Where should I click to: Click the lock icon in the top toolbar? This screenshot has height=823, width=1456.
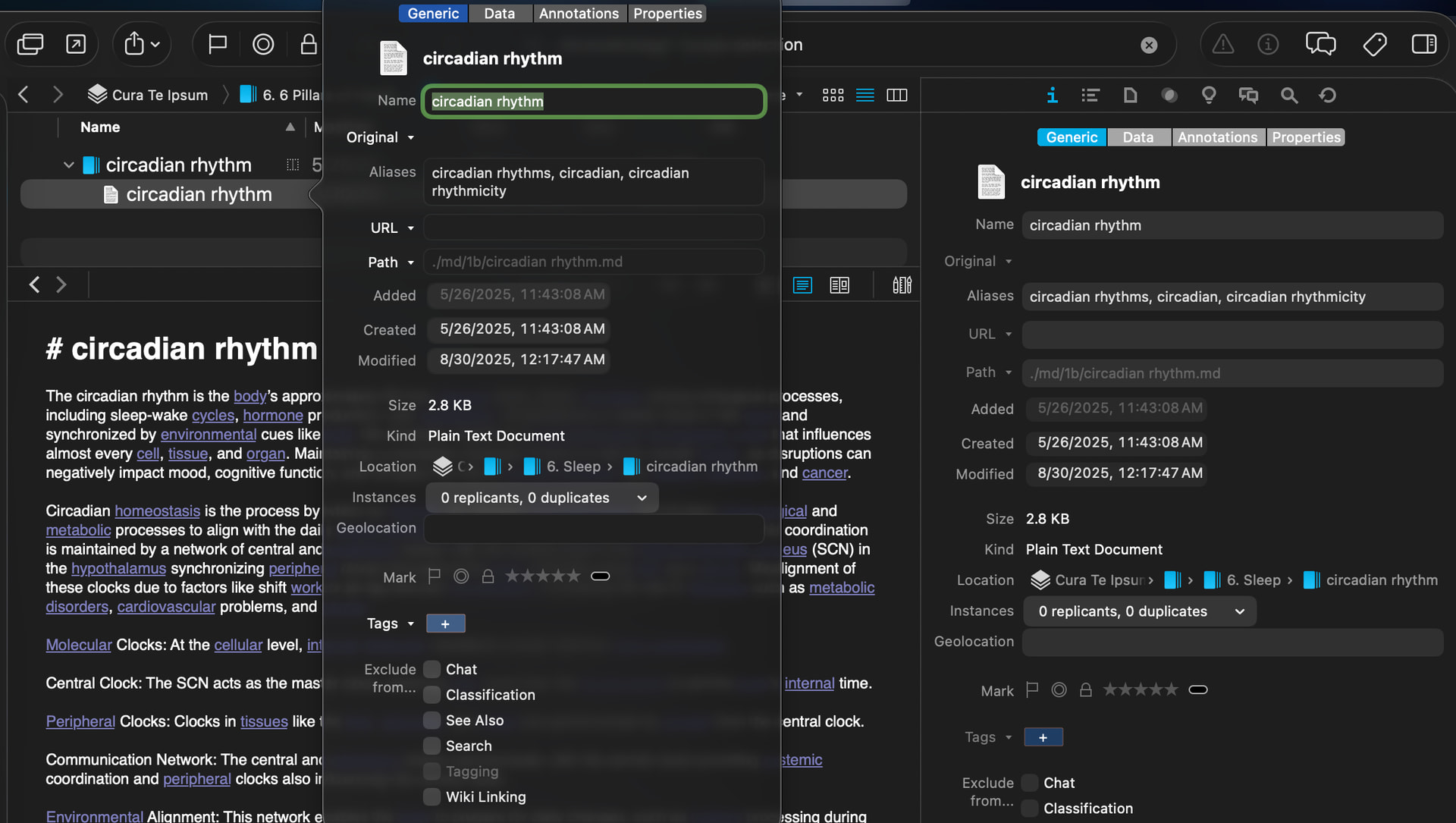click(308, 44)
